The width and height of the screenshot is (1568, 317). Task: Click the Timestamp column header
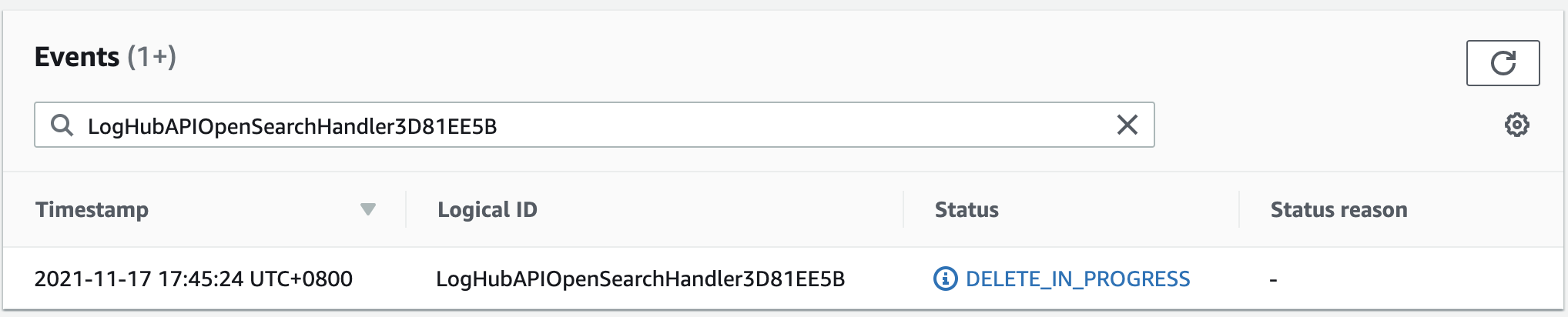pos(92,209)
